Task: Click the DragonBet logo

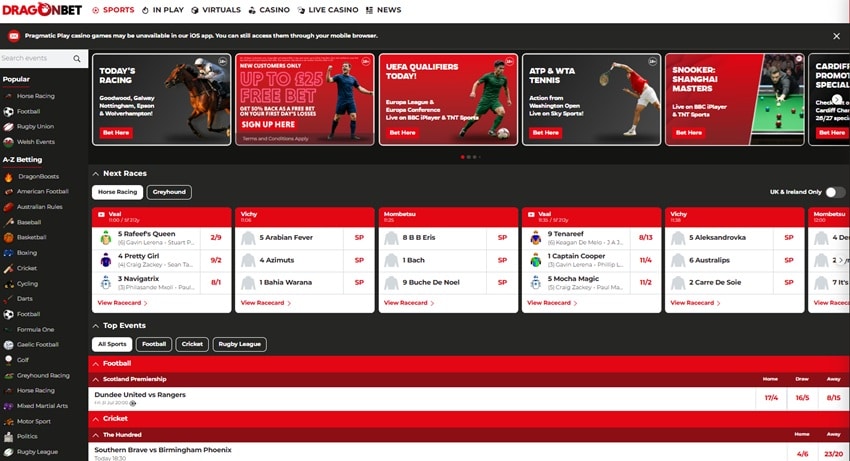Action: tap(42, 10)
